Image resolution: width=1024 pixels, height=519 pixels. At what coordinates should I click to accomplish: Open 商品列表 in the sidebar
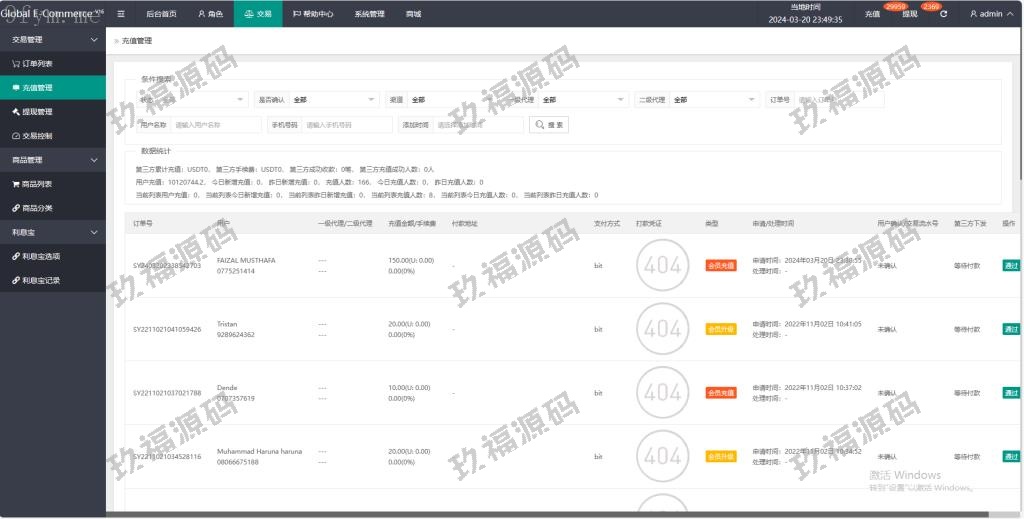pos(39,184)
